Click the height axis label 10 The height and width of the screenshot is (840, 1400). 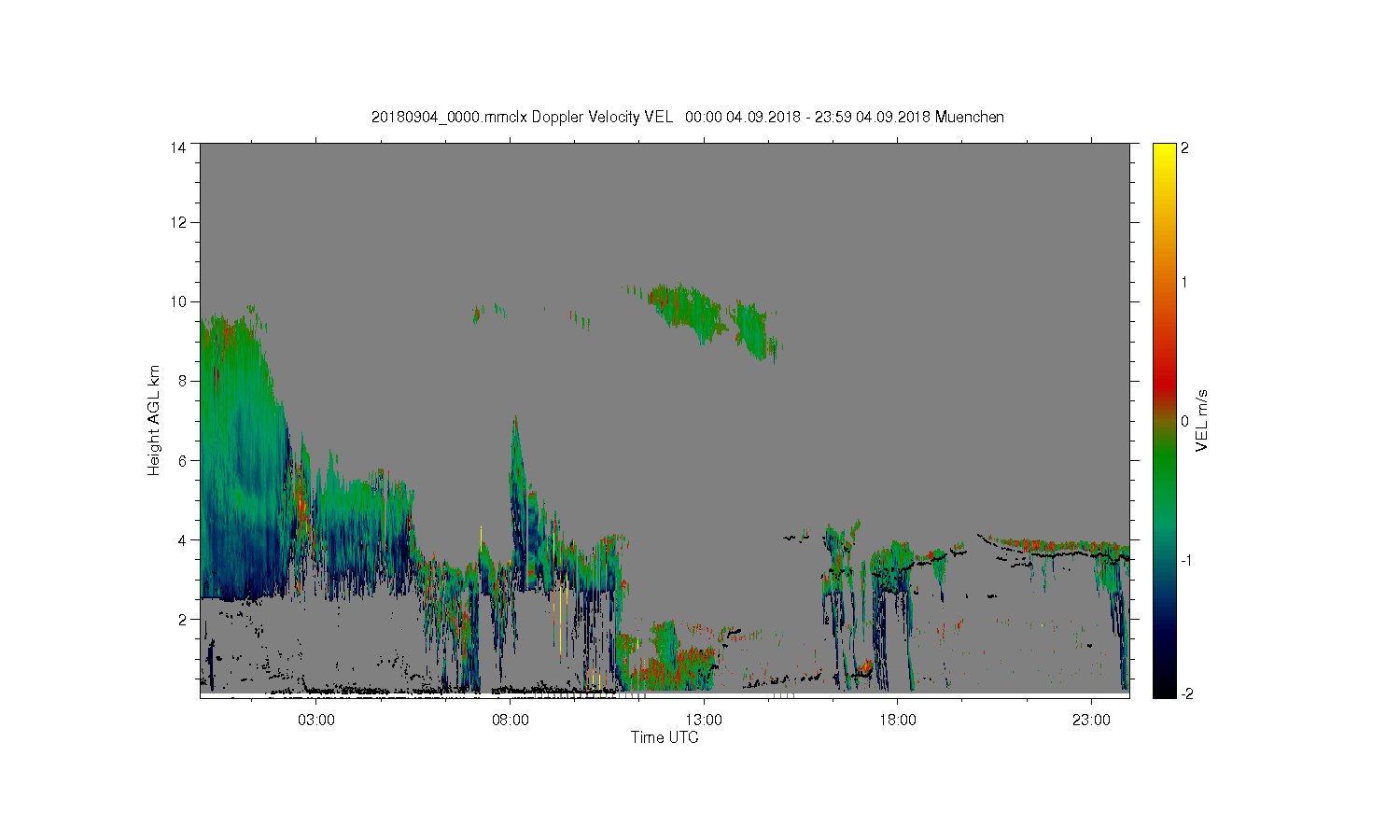pos(177,301)
